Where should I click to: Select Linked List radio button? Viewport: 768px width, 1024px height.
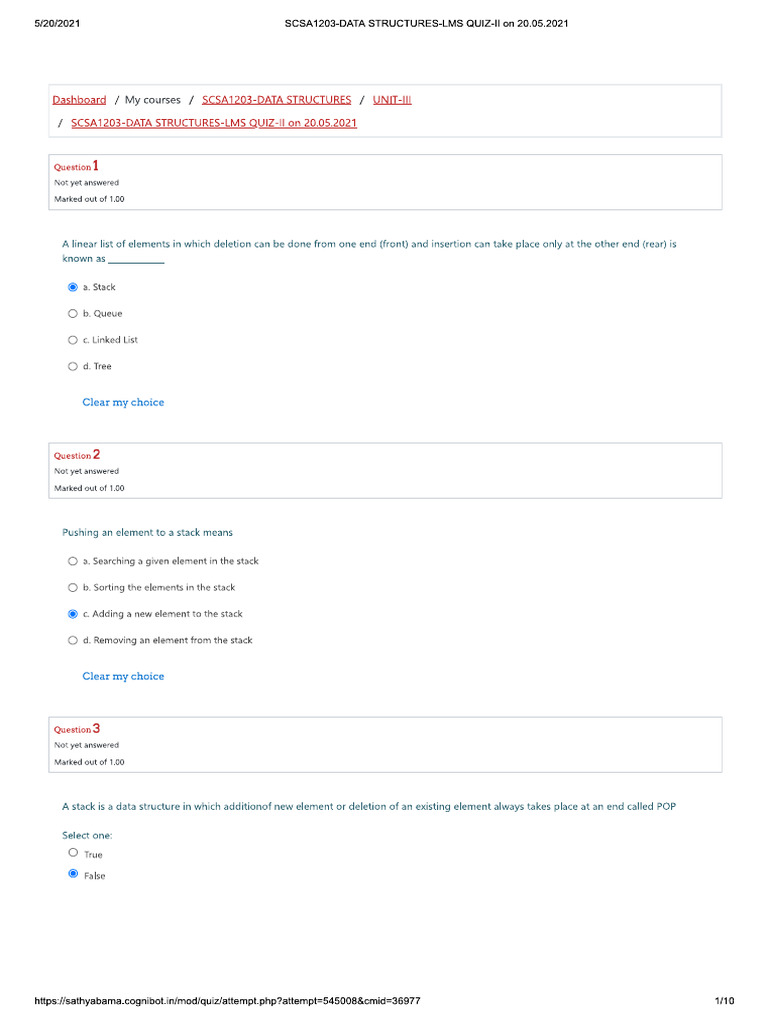72,340
